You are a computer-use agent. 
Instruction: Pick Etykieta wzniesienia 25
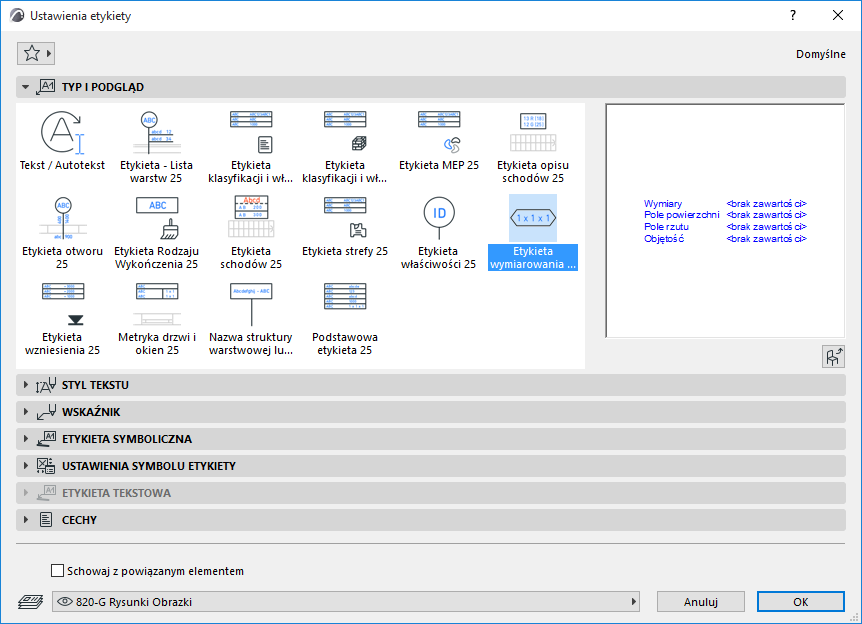[x=63, y=319]
